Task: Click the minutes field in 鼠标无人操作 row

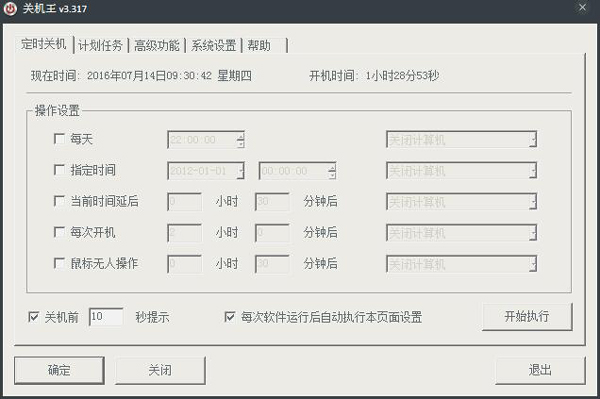Action: click(x=272, y=264)
